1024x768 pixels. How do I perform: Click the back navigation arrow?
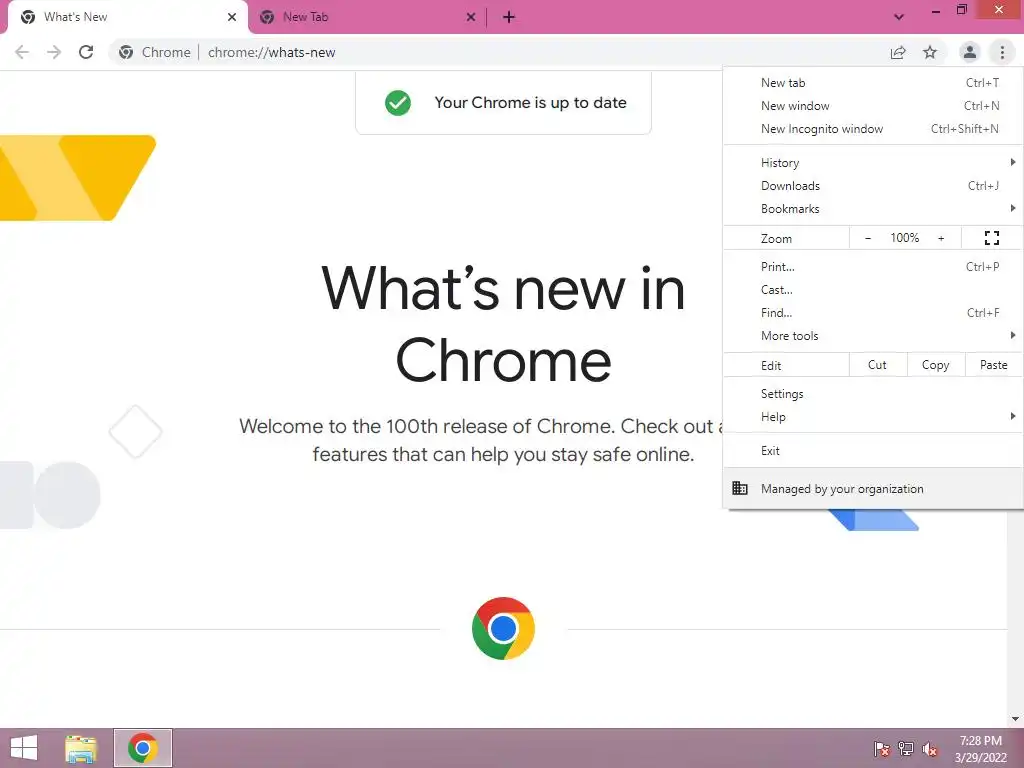[22, 52]
